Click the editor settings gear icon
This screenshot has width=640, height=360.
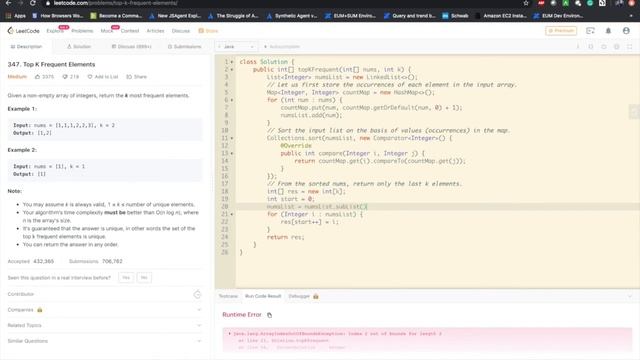[617, 47]
